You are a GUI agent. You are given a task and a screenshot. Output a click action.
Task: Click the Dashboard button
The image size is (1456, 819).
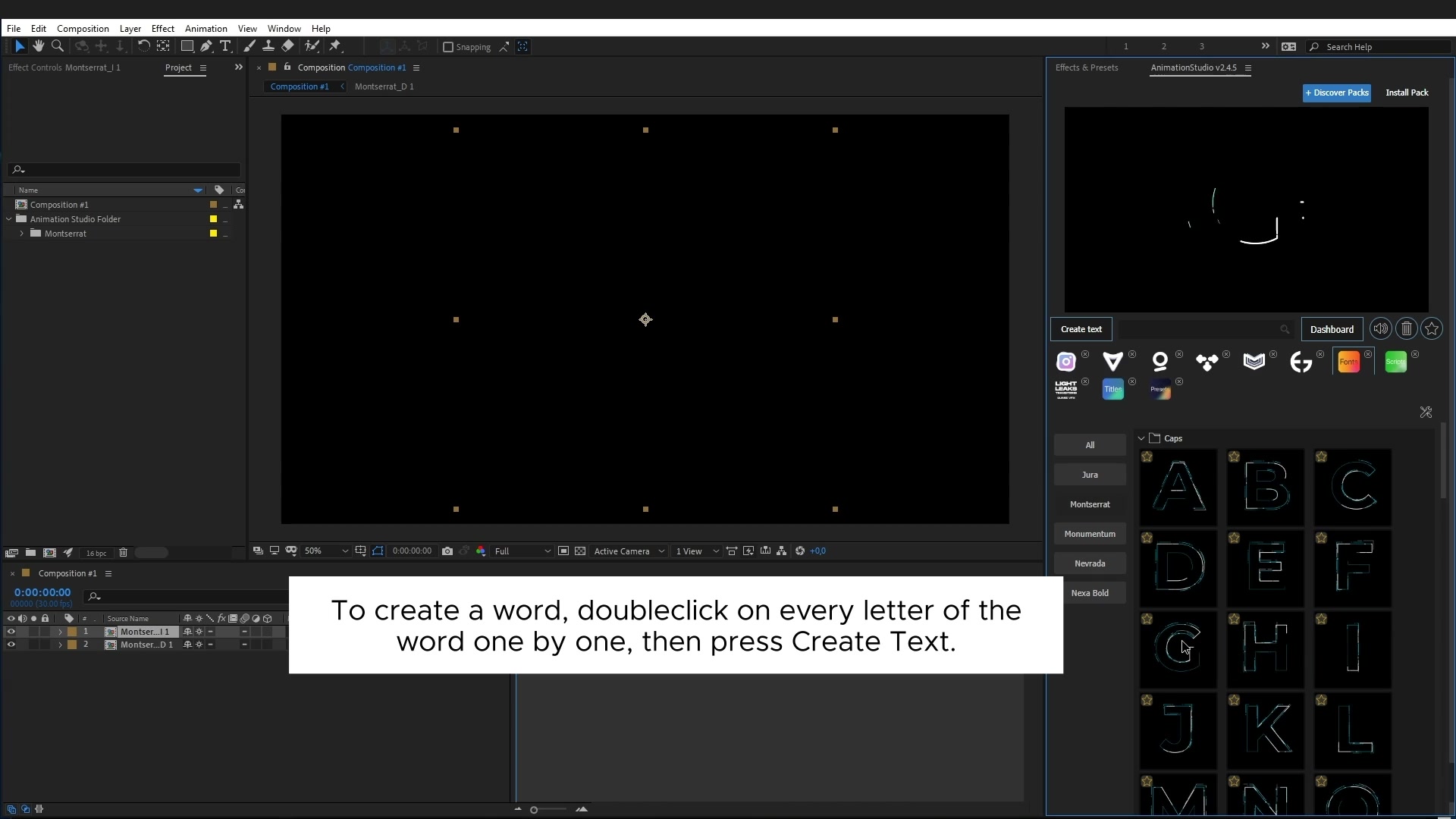click(1332, 329)
